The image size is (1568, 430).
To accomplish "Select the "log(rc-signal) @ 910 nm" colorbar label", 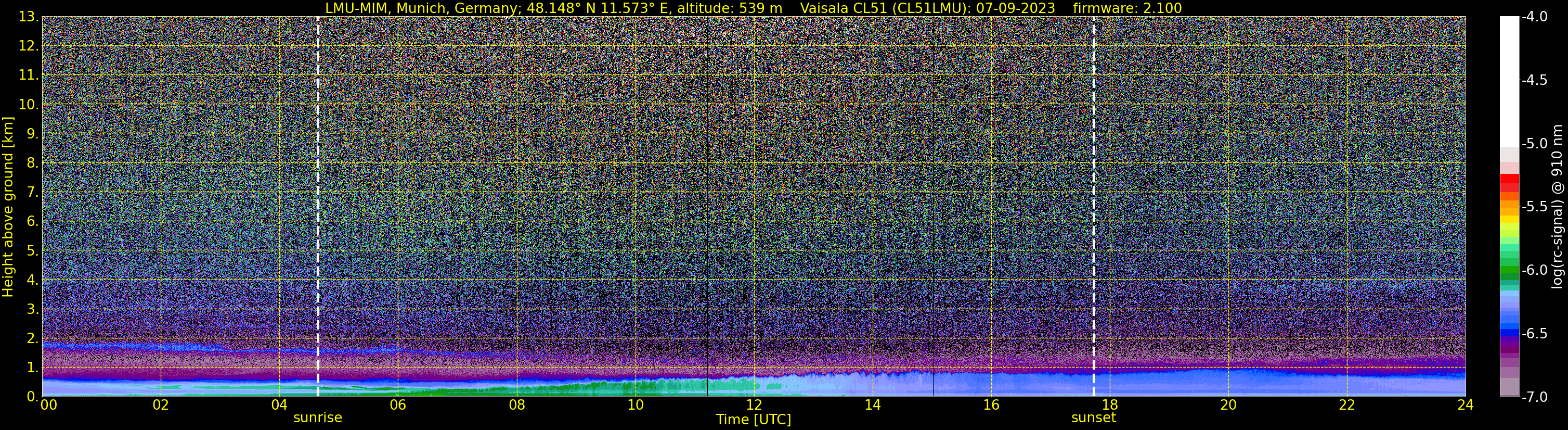I will pos(1558,207).
